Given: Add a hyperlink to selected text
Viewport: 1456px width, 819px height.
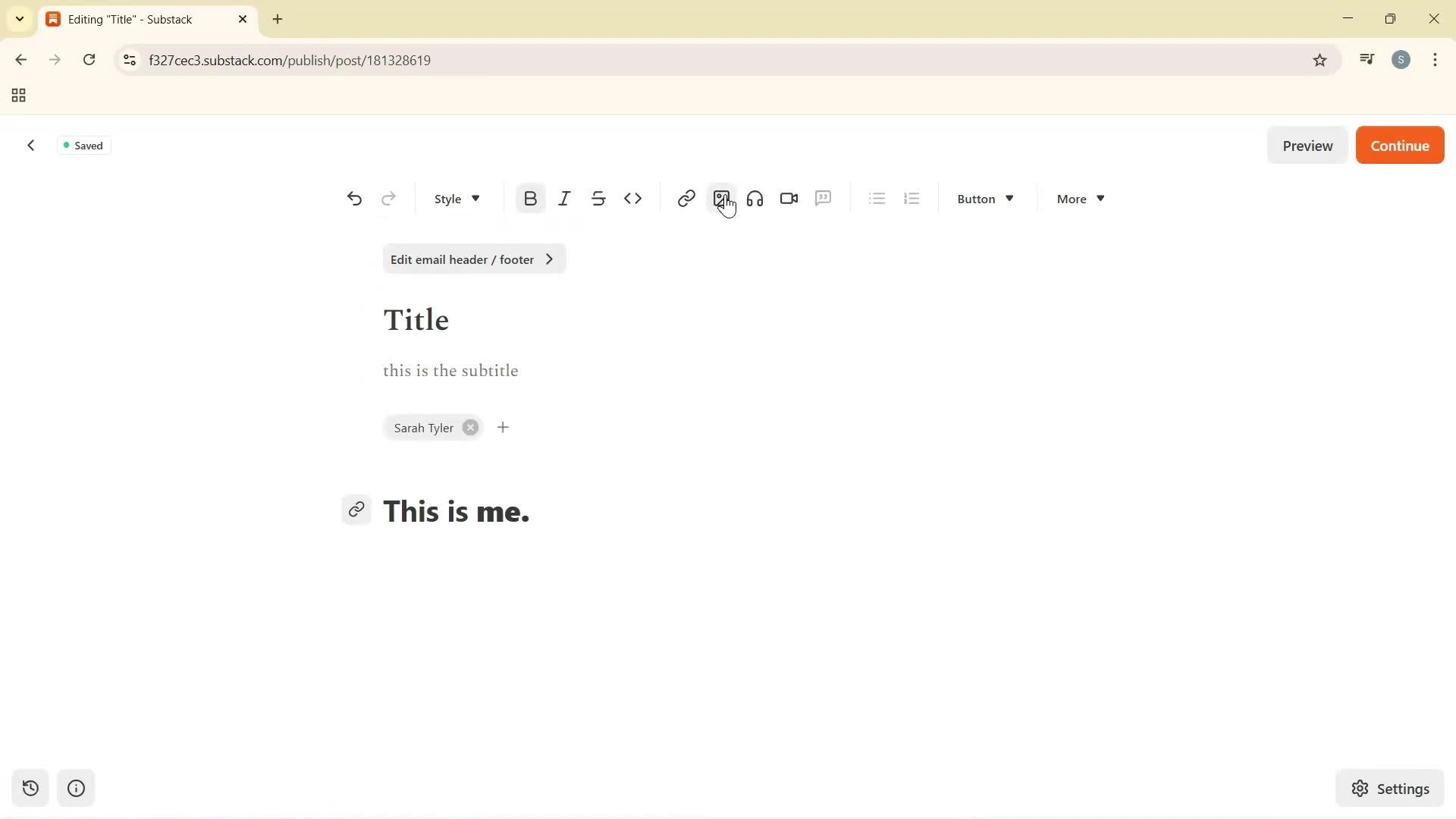Looking at the screenshot, I should [x=686, y=198].
